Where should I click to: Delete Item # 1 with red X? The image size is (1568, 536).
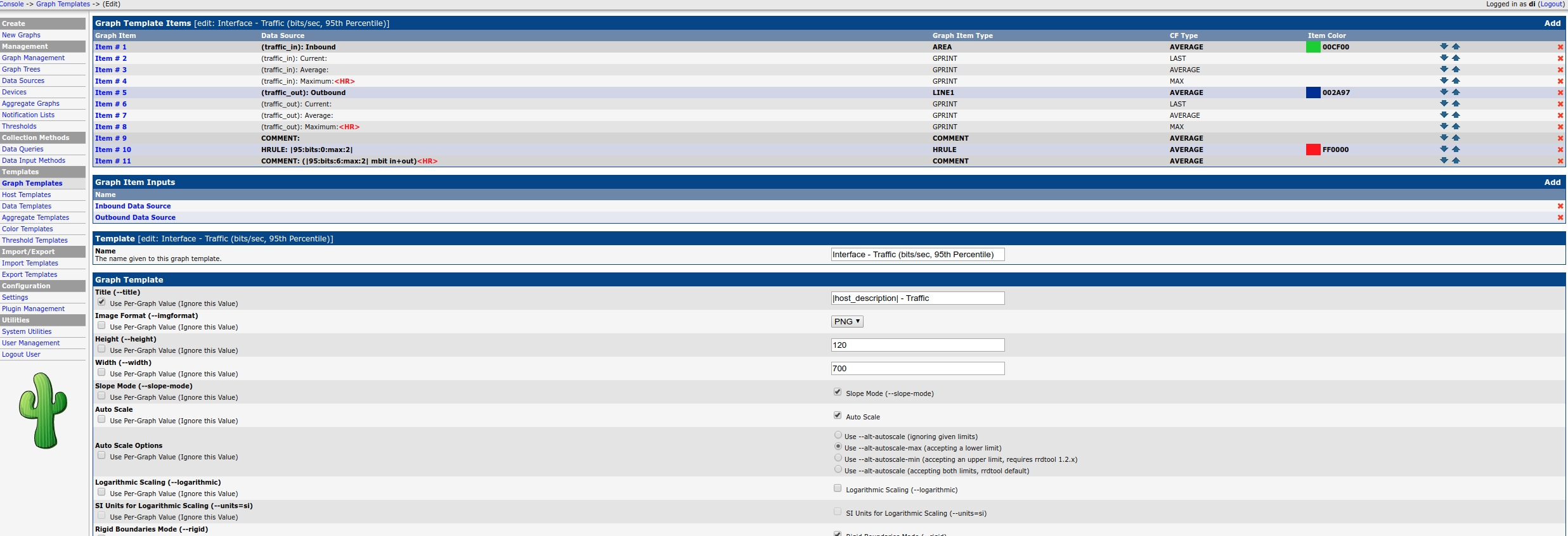1560,47
